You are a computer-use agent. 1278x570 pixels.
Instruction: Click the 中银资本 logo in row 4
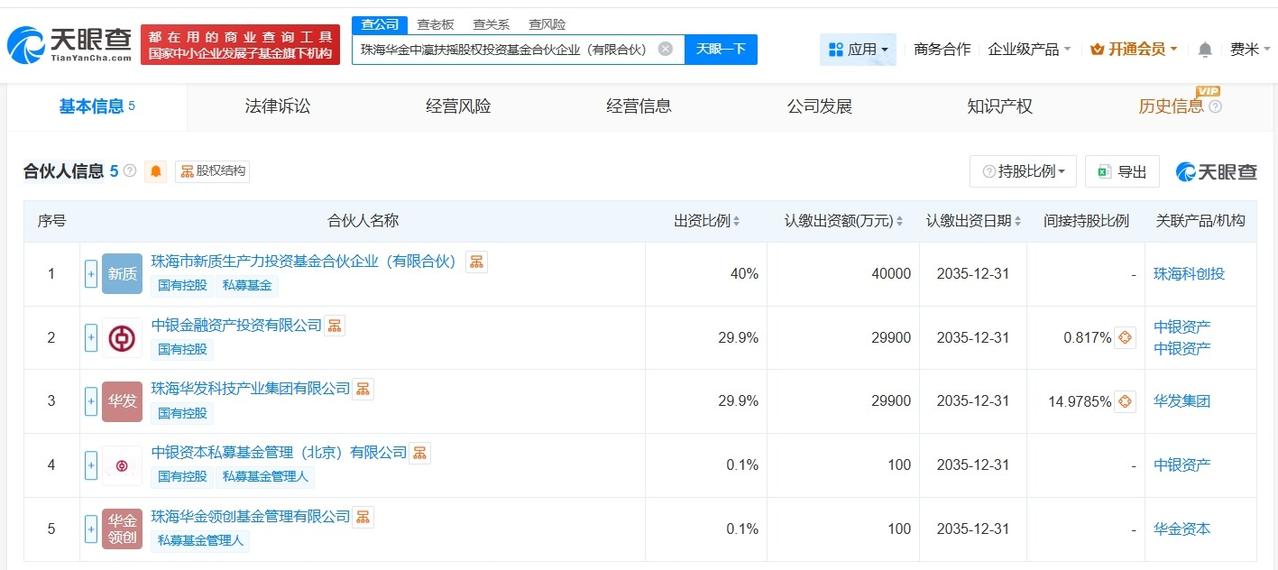click(122, 465)
